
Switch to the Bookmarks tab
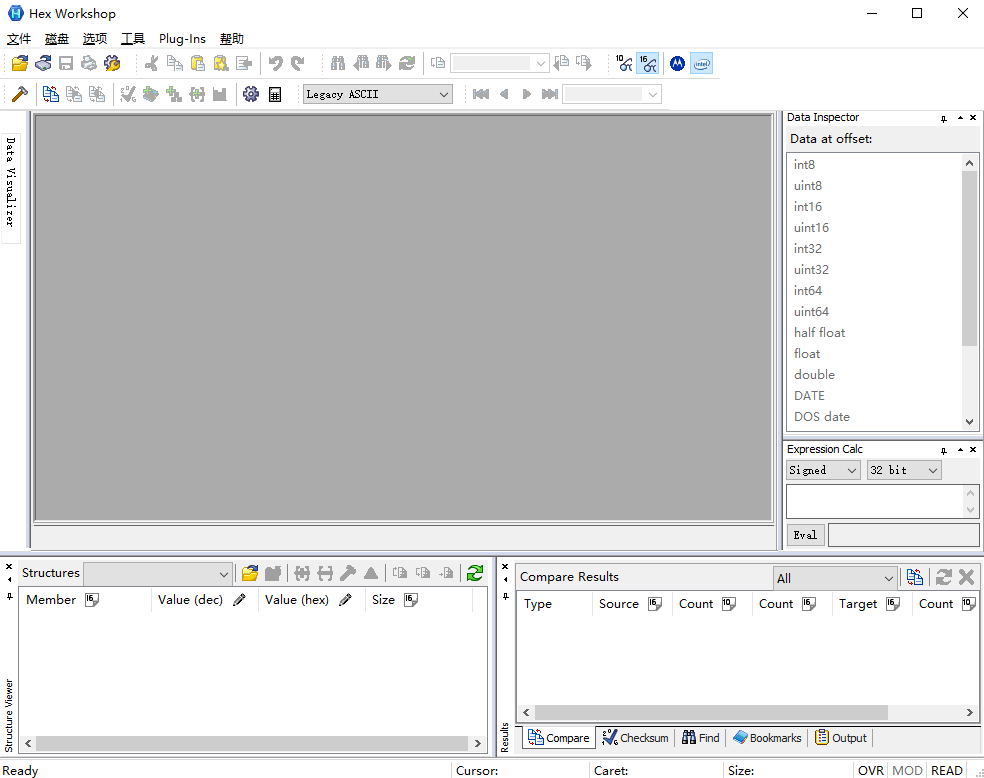[x=767, y=738]
